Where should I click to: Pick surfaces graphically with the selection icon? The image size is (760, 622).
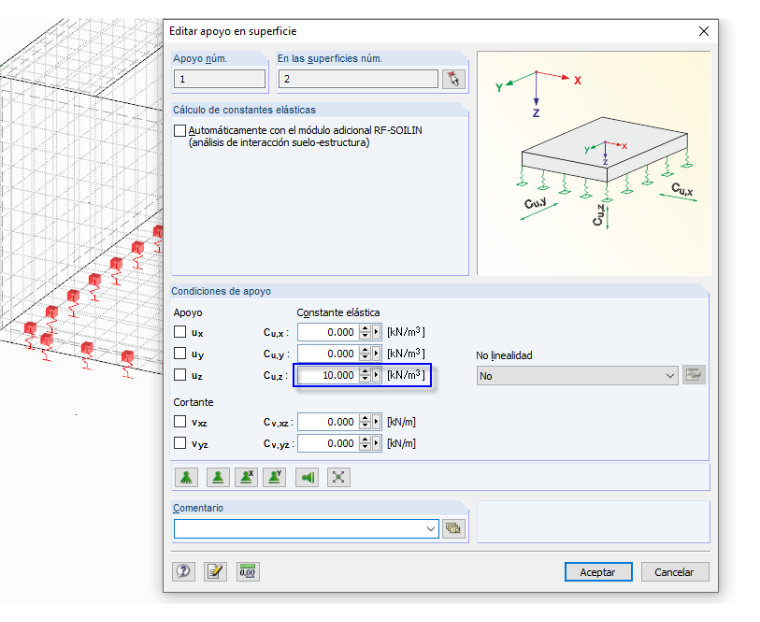click(x=454, y=79)
